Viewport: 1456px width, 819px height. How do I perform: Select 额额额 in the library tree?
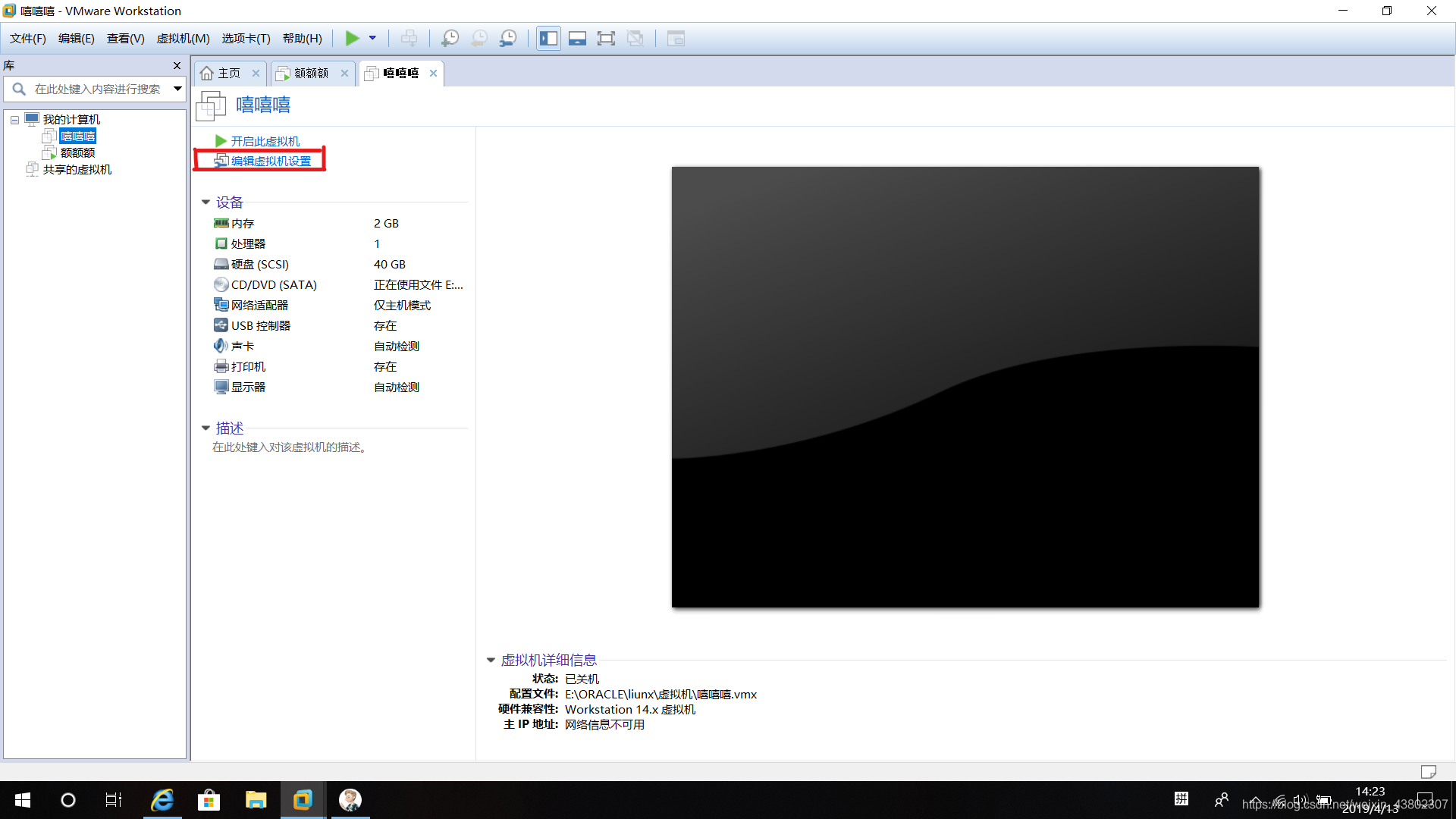tap(77, 153)
